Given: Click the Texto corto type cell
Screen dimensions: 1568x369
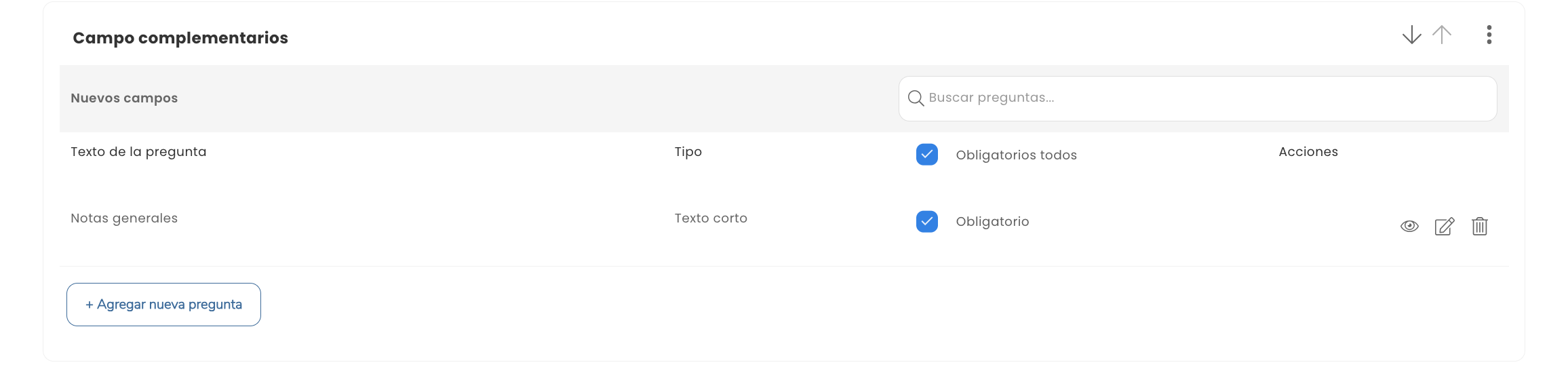Looking at the screenshot, I should tap(711, 218).
